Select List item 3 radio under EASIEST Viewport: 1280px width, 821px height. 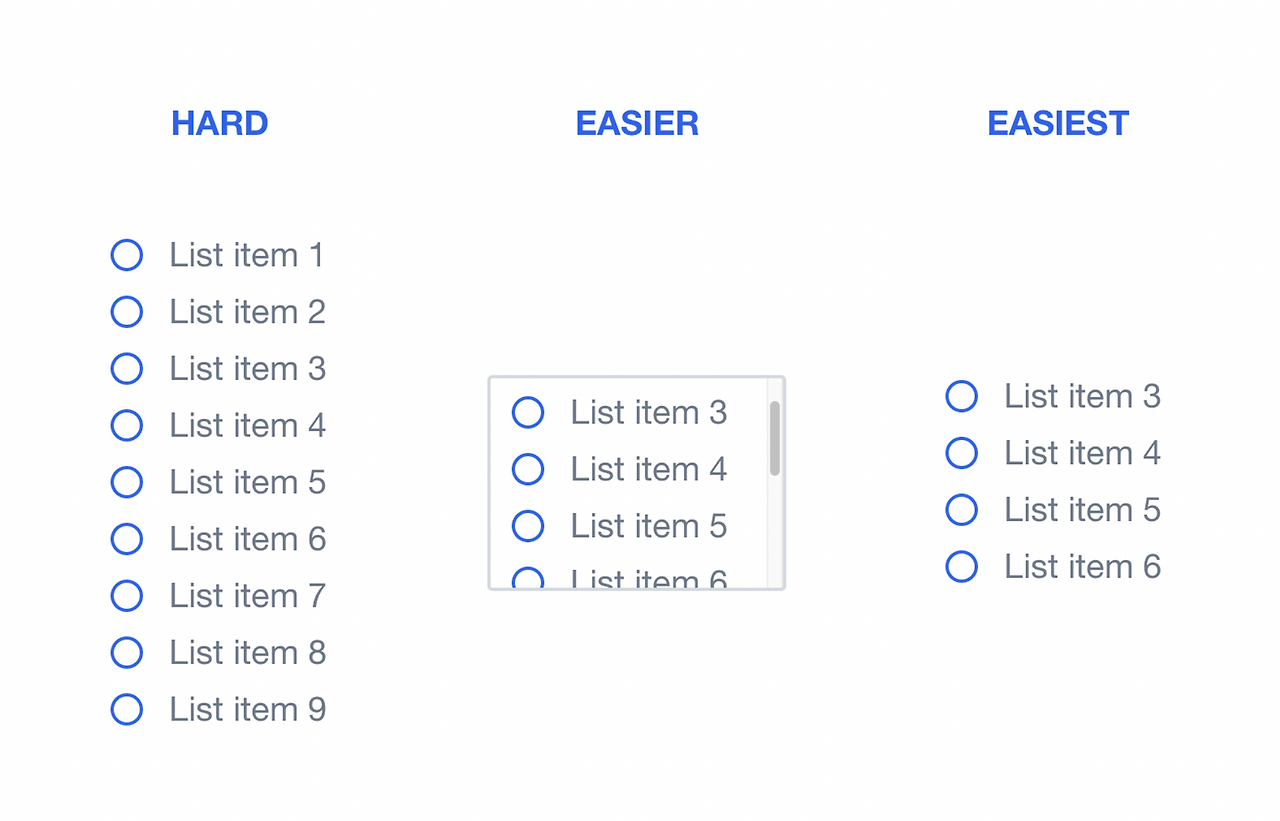[x=962, y=396]
